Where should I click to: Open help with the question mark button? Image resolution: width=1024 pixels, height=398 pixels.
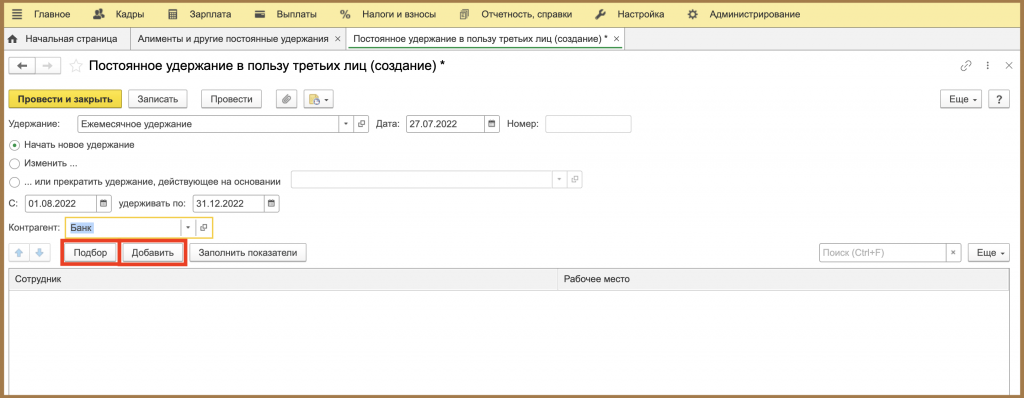pyautogui.click(x=999, y=99)
